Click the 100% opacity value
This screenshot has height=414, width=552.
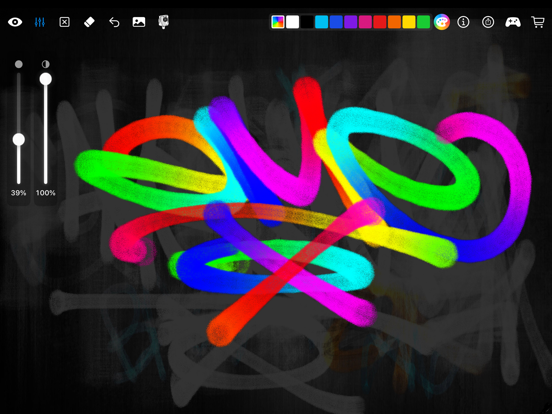(45, 193)
